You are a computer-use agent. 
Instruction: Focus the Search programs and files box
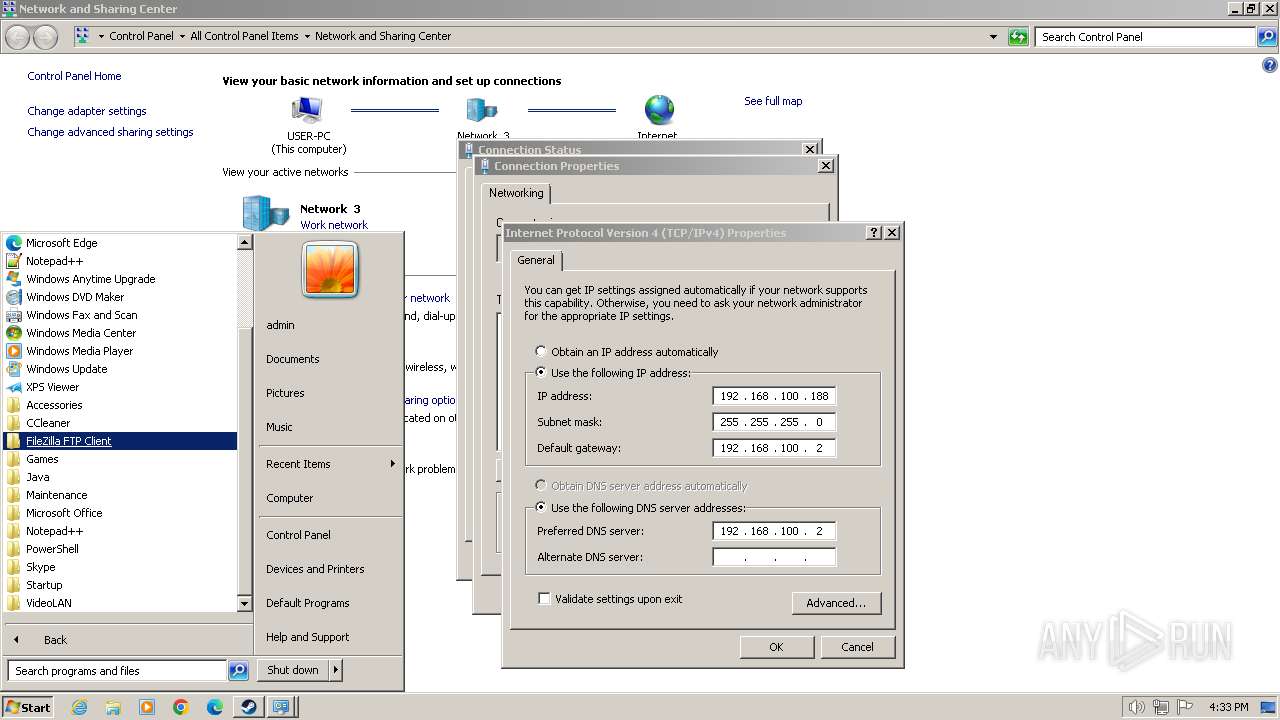pos(117,671)
